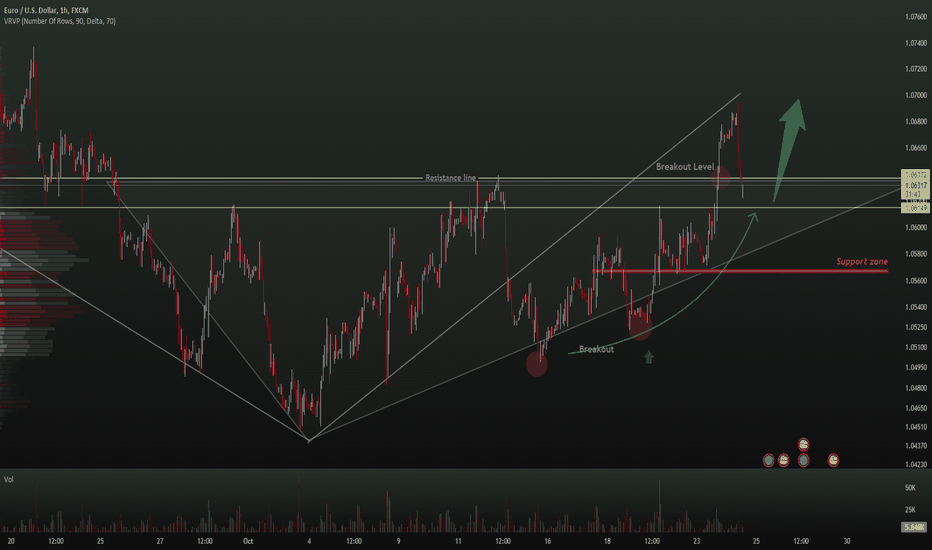Click date 11 on time axis
The width and height of the screenshot is (932, 550).
coord(458,541)
